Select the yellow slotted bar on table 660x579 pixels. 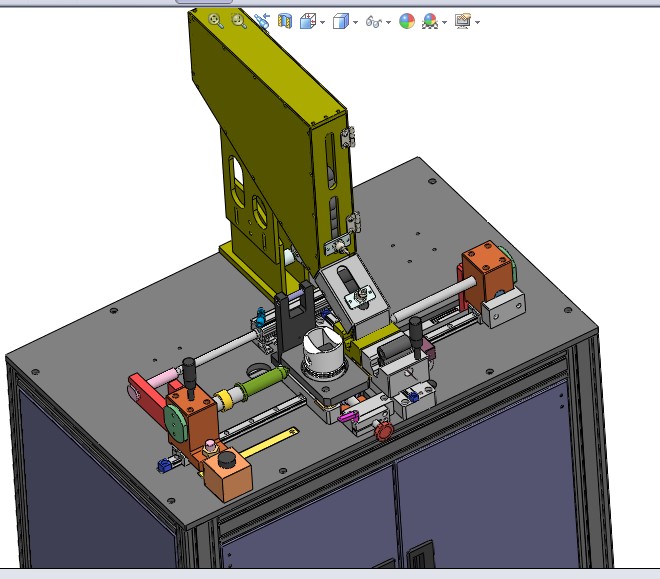pyautogui.click(x=269, y=442)
